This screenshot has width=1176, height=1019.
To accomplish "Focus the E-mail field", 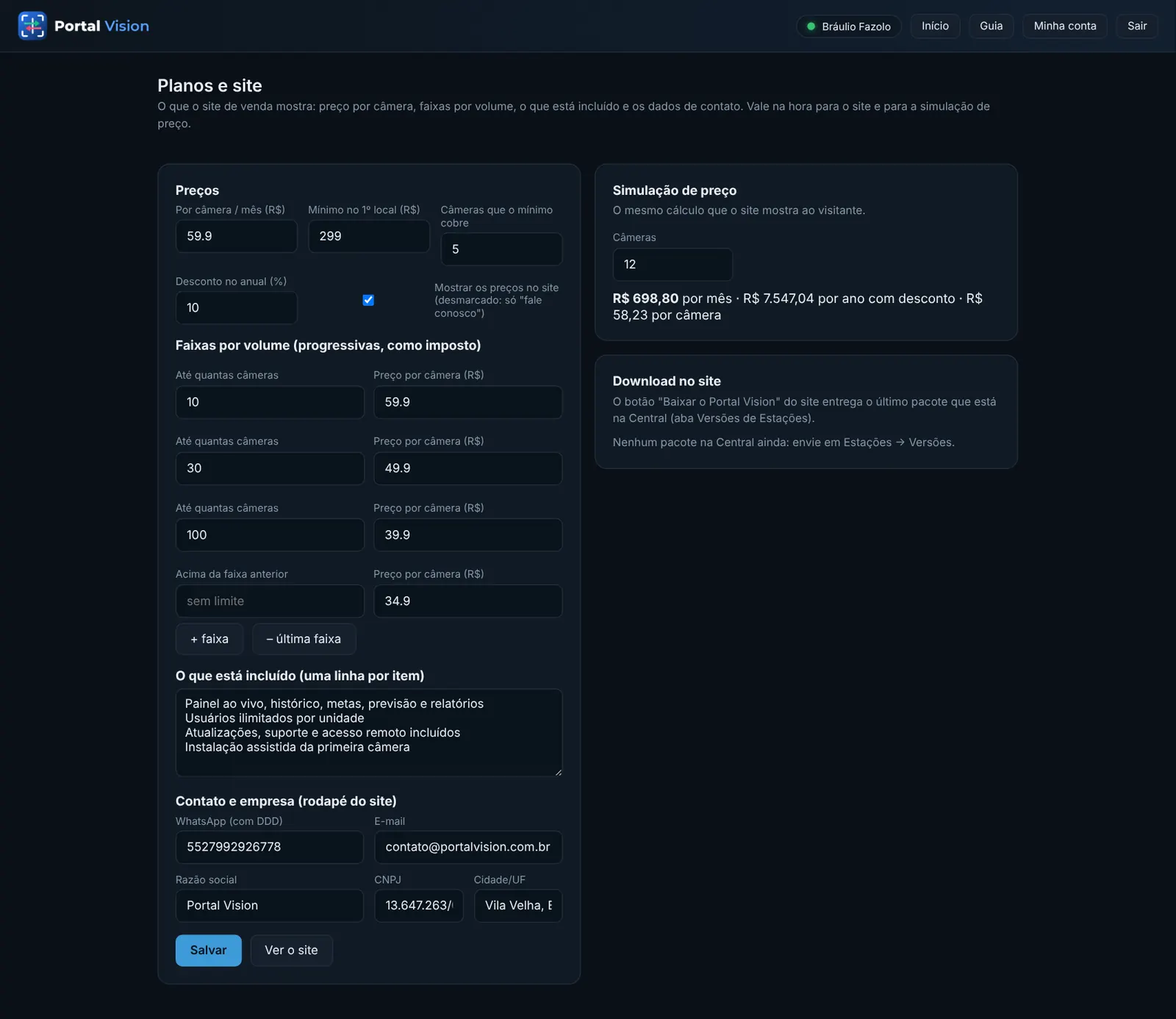I will (x=468, y=847).
